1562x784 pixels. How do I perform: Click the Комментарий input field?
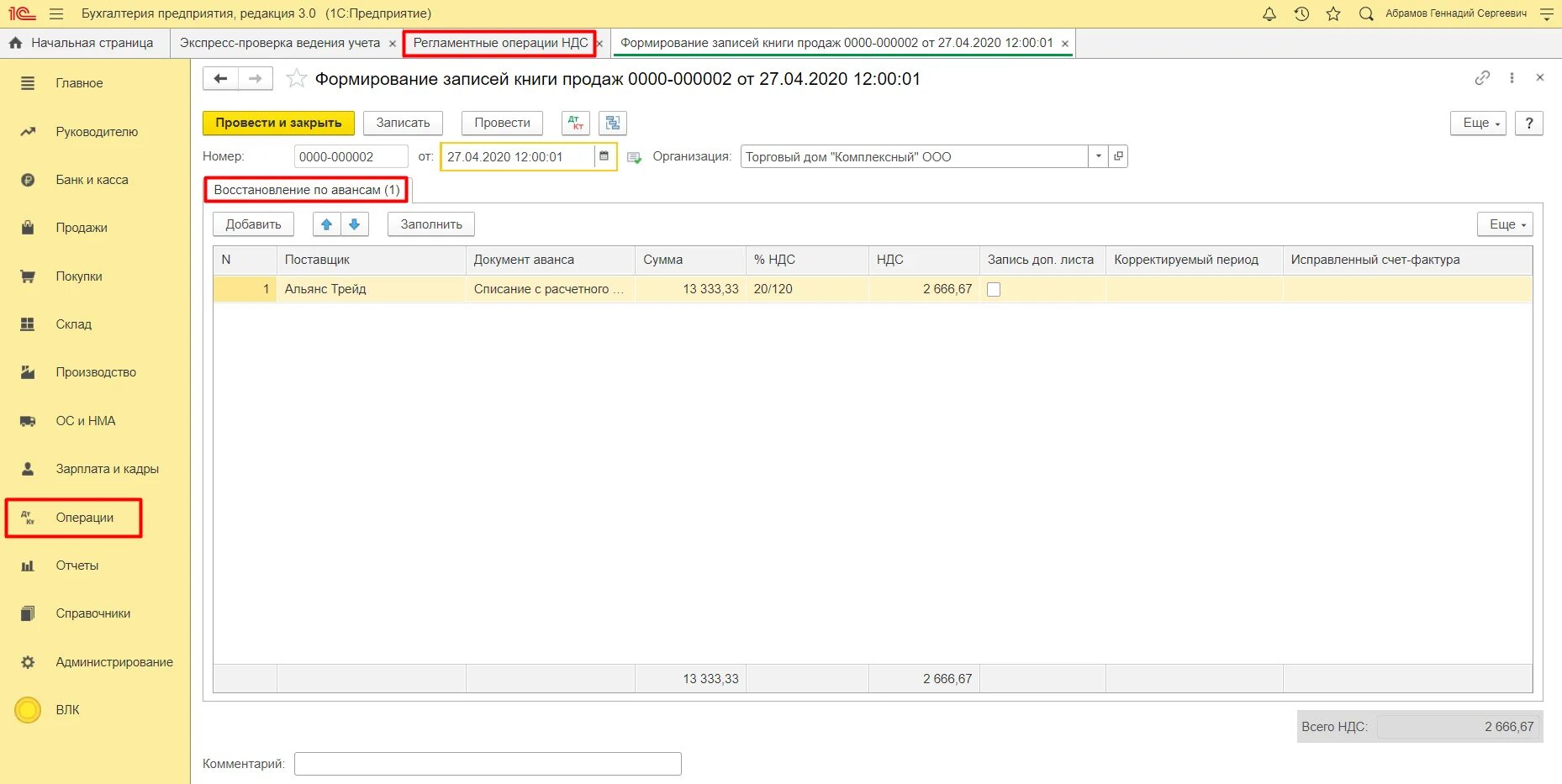[x=488, y=764]
